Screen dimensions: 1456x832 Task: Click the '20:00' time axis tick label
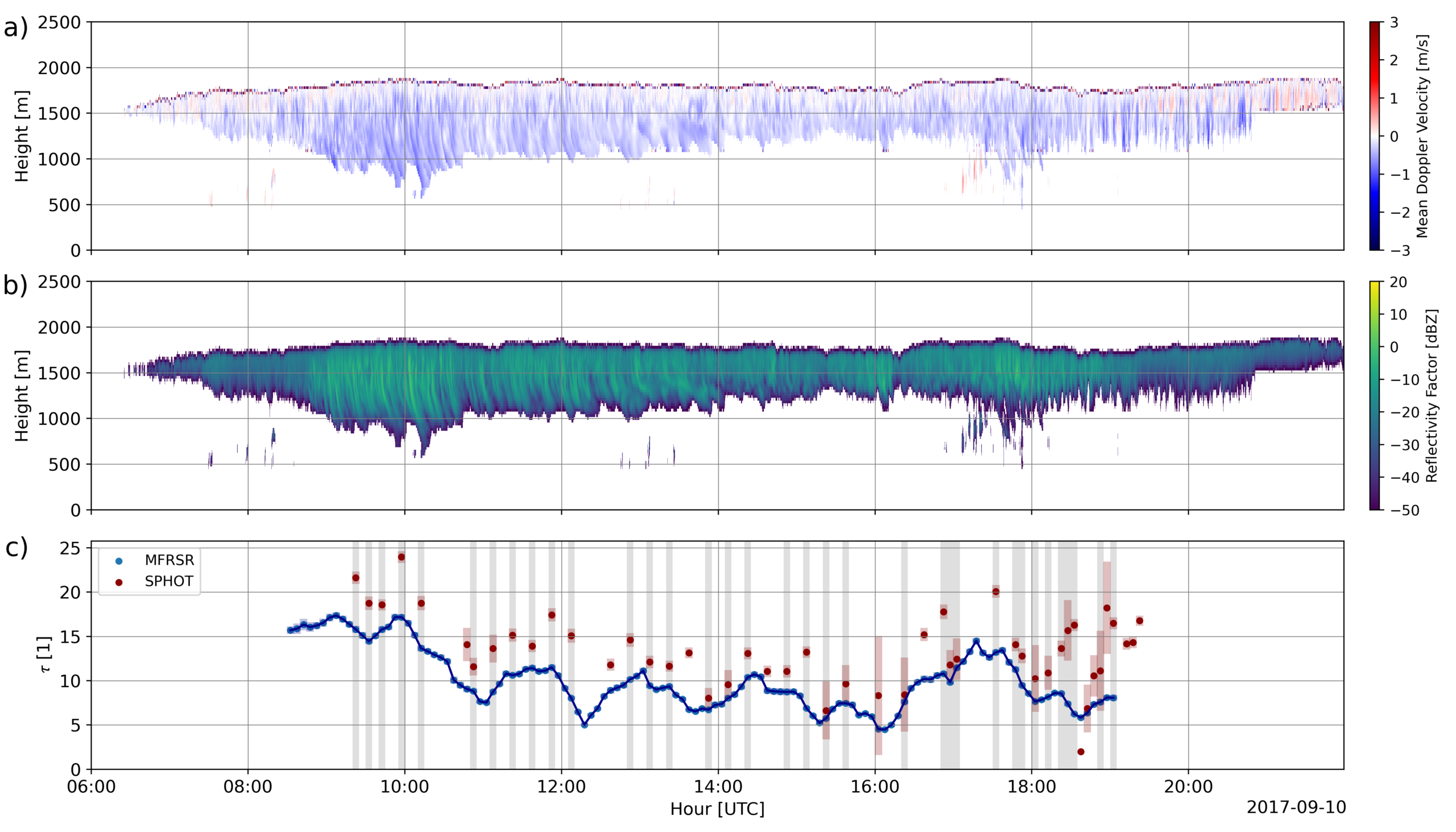pyautogui.click(x=1189, y=787)
